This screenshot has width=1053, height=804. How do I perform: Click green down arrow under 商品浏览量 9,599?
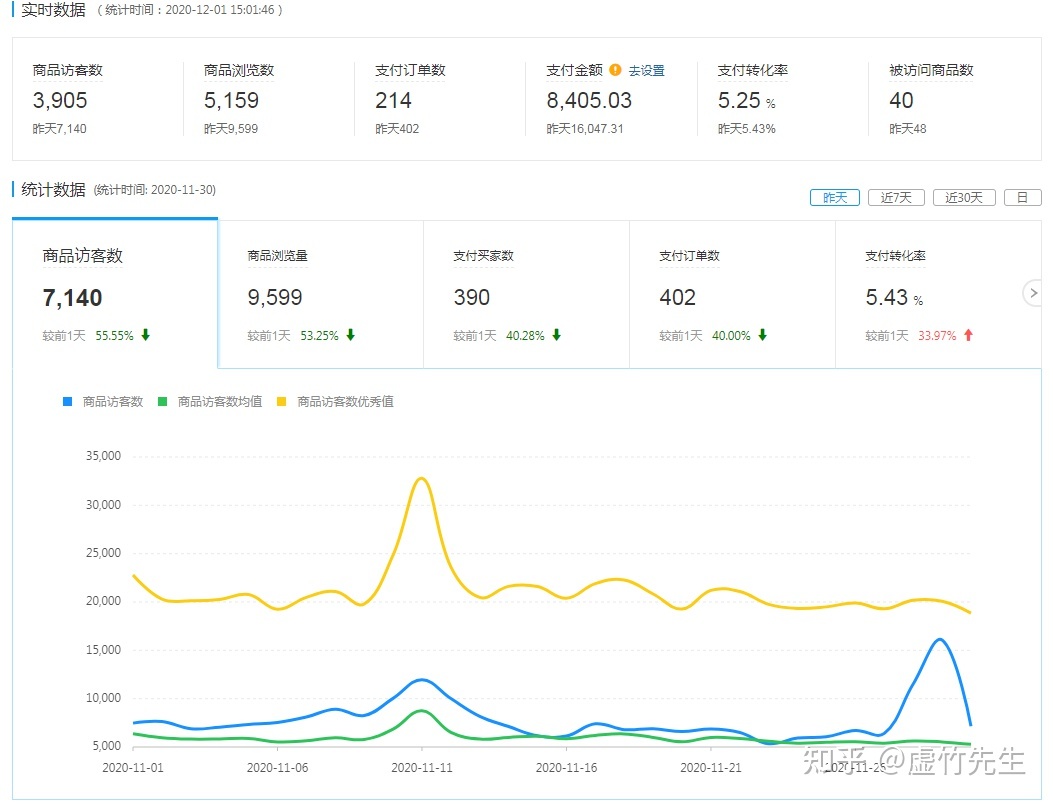coord(350,336)
